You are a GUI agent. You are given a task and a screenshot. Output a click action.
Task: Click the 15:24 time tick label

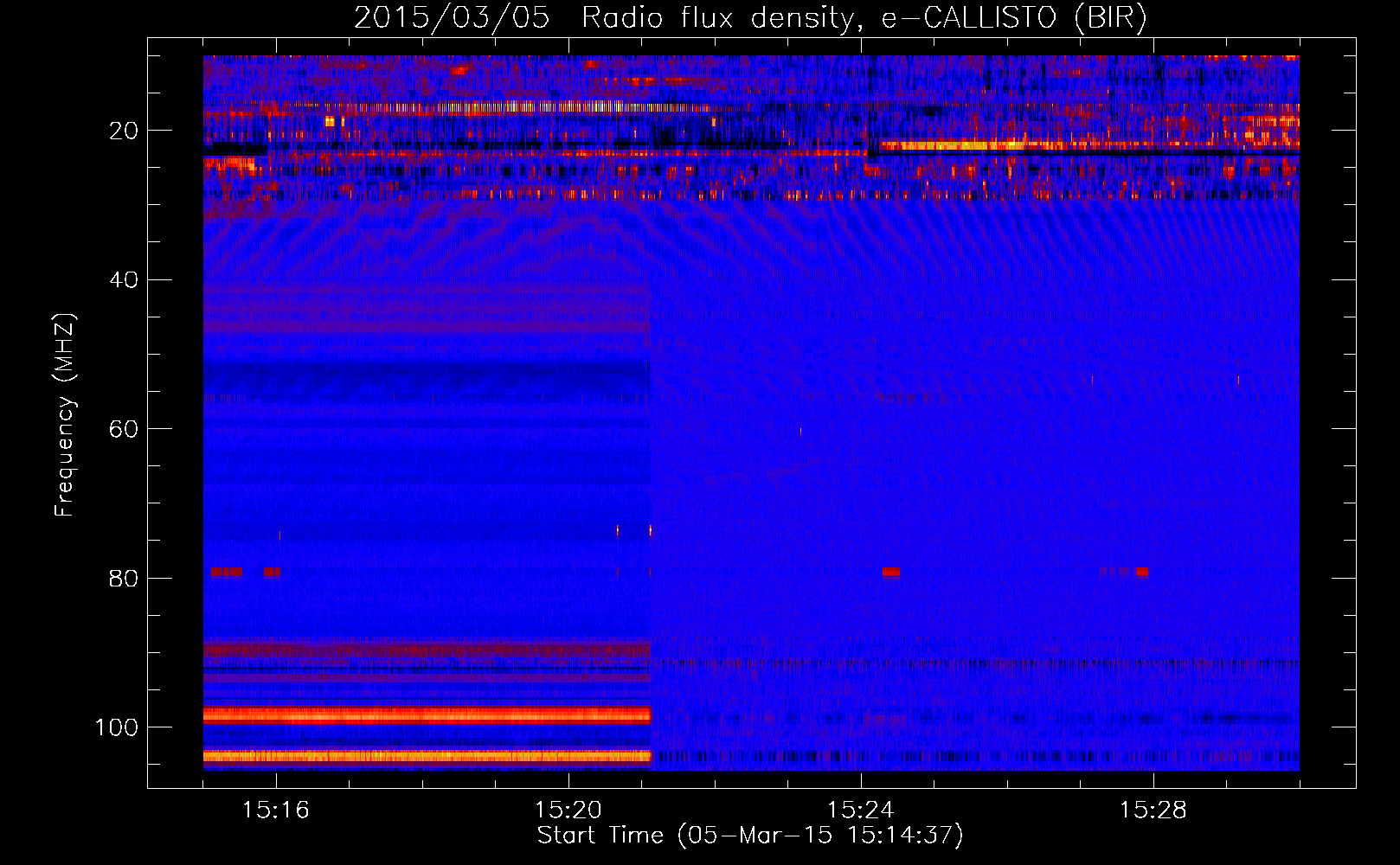861,811
